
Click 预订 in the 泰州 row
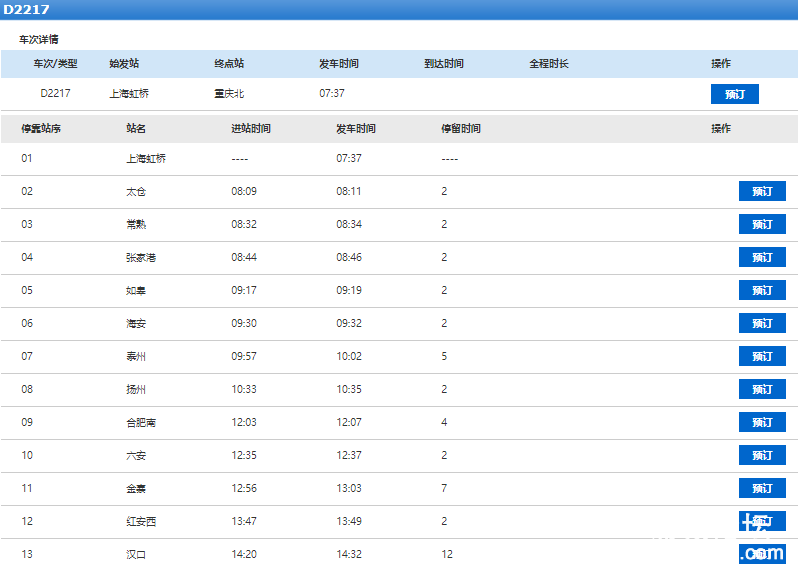[x=762, y=356]
